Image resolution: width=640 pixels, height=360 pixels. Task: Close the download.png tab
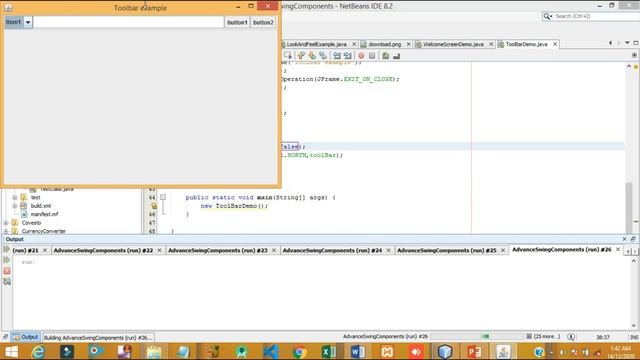pos(409,44)
